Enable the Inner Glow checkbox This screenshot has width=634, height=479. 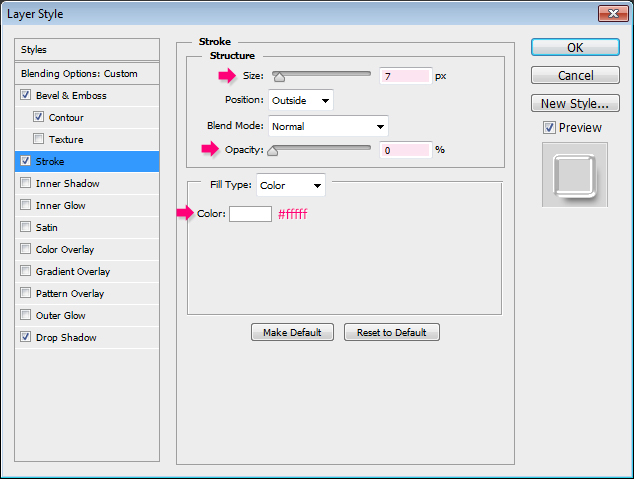pyautogui.click(x=25, y=205)
